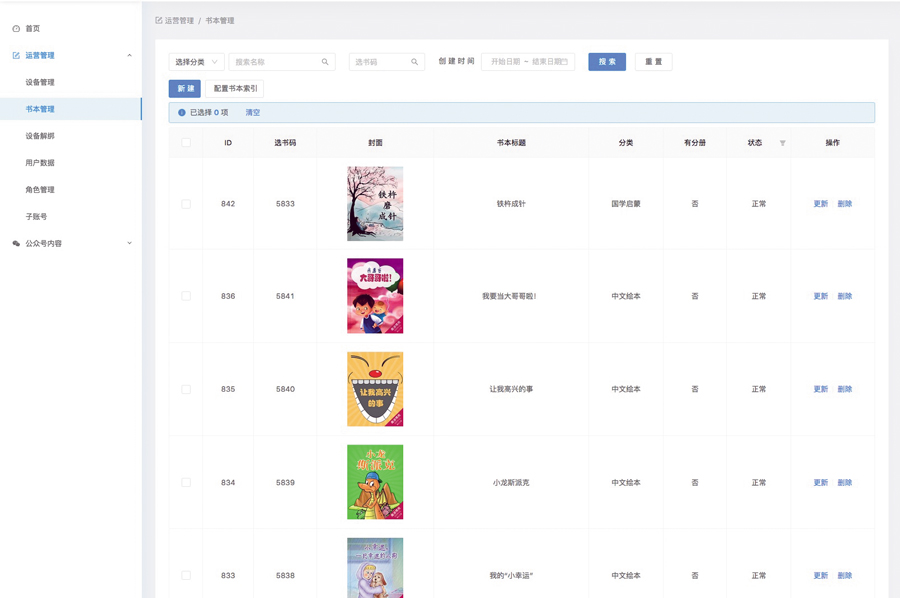Open the 铁杵成针 cover thumbnail
Viewport: 900px width, 598px height.
375,204
